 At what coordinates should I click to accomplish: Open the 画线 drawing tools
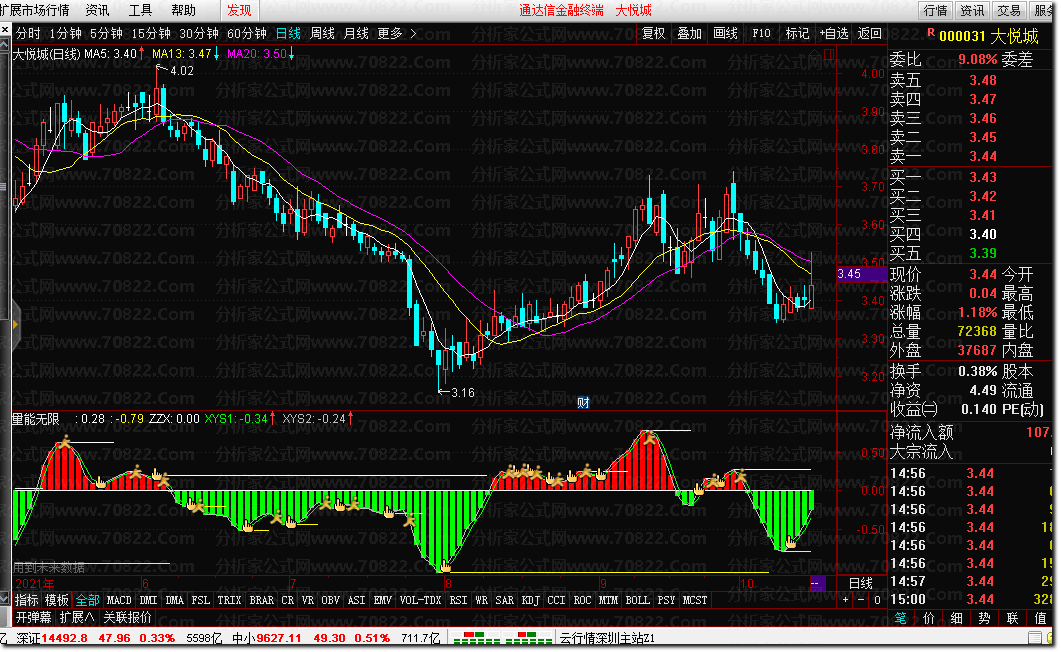coord(725,33)
